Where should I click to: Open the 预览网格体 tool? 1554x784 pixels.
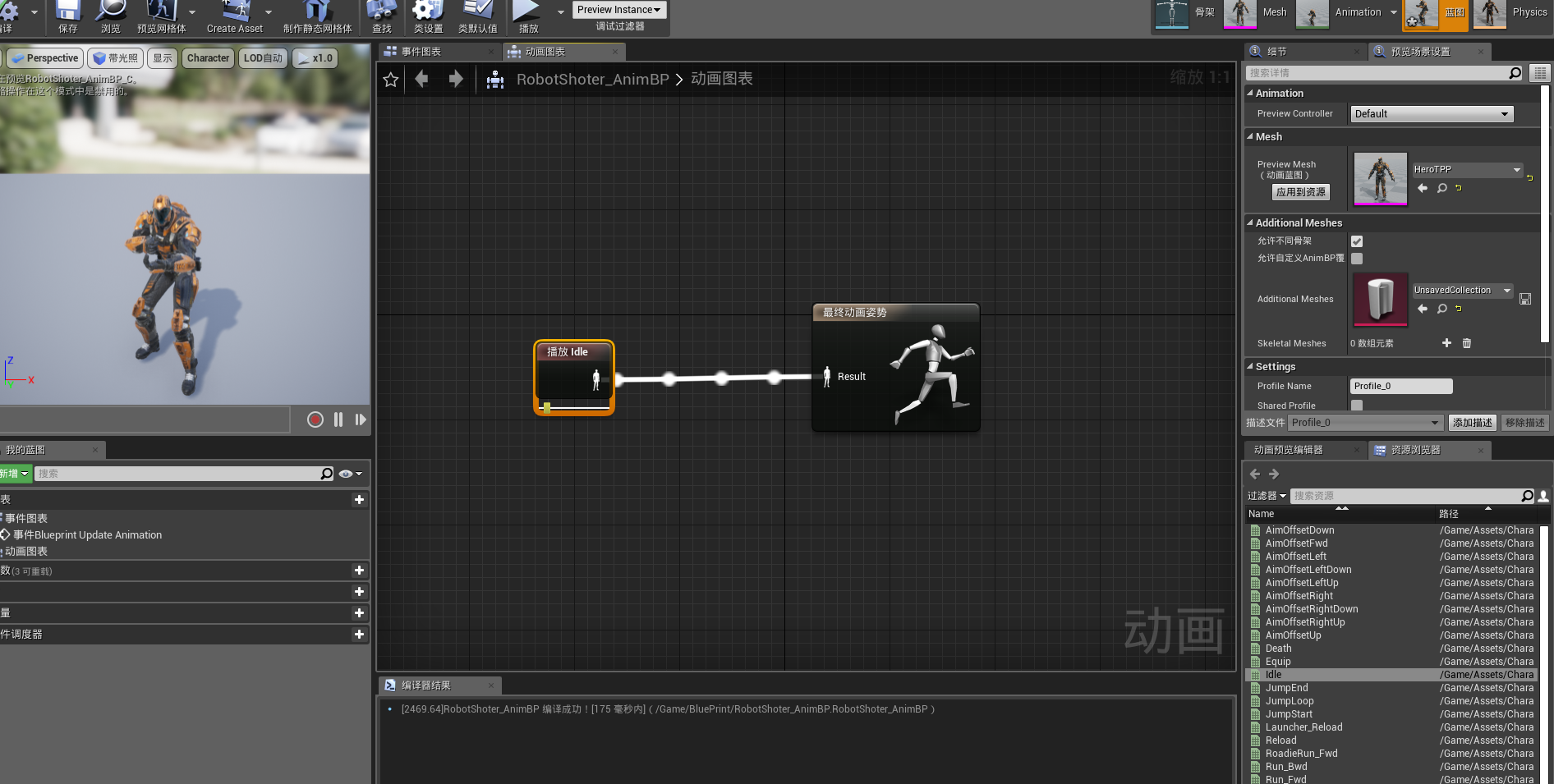click(x=162, y=15)
